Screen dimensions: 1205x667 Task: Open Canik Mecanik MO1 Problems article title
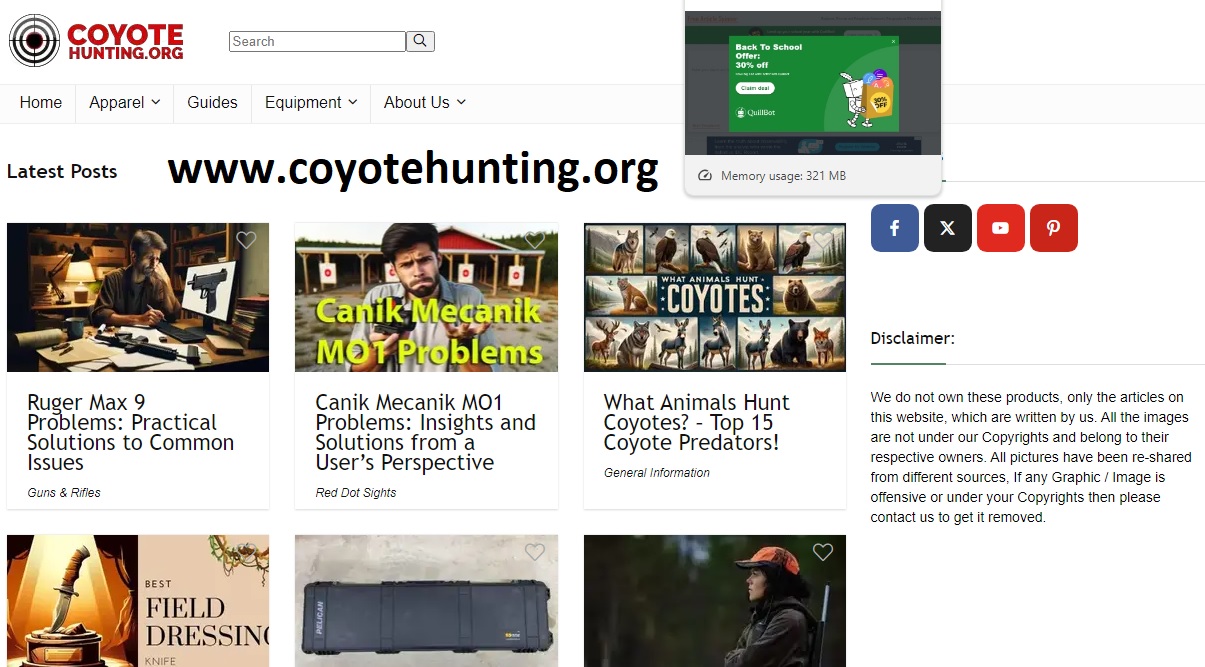pyautogui.click(x=425, y=432)
